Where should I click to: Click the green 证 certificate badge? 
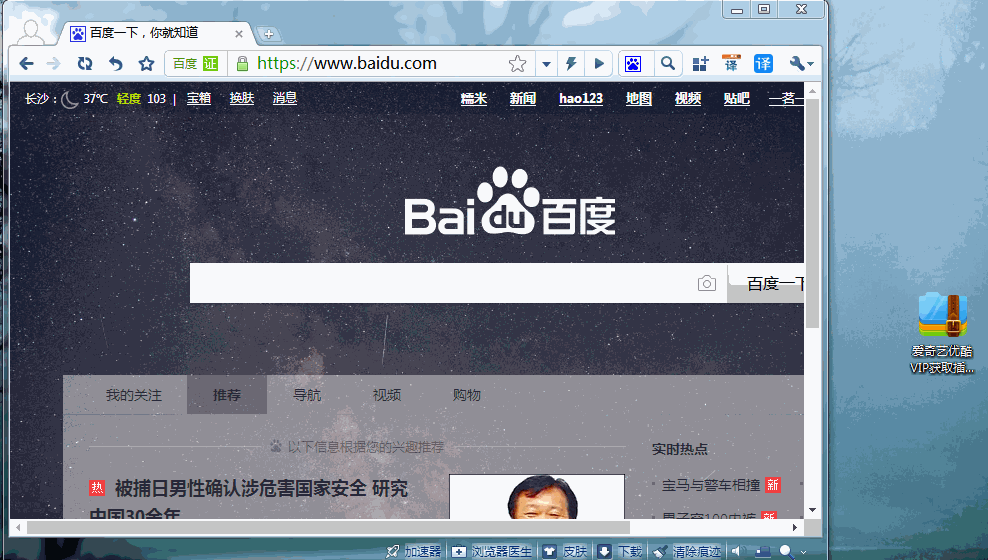[210, 63]
